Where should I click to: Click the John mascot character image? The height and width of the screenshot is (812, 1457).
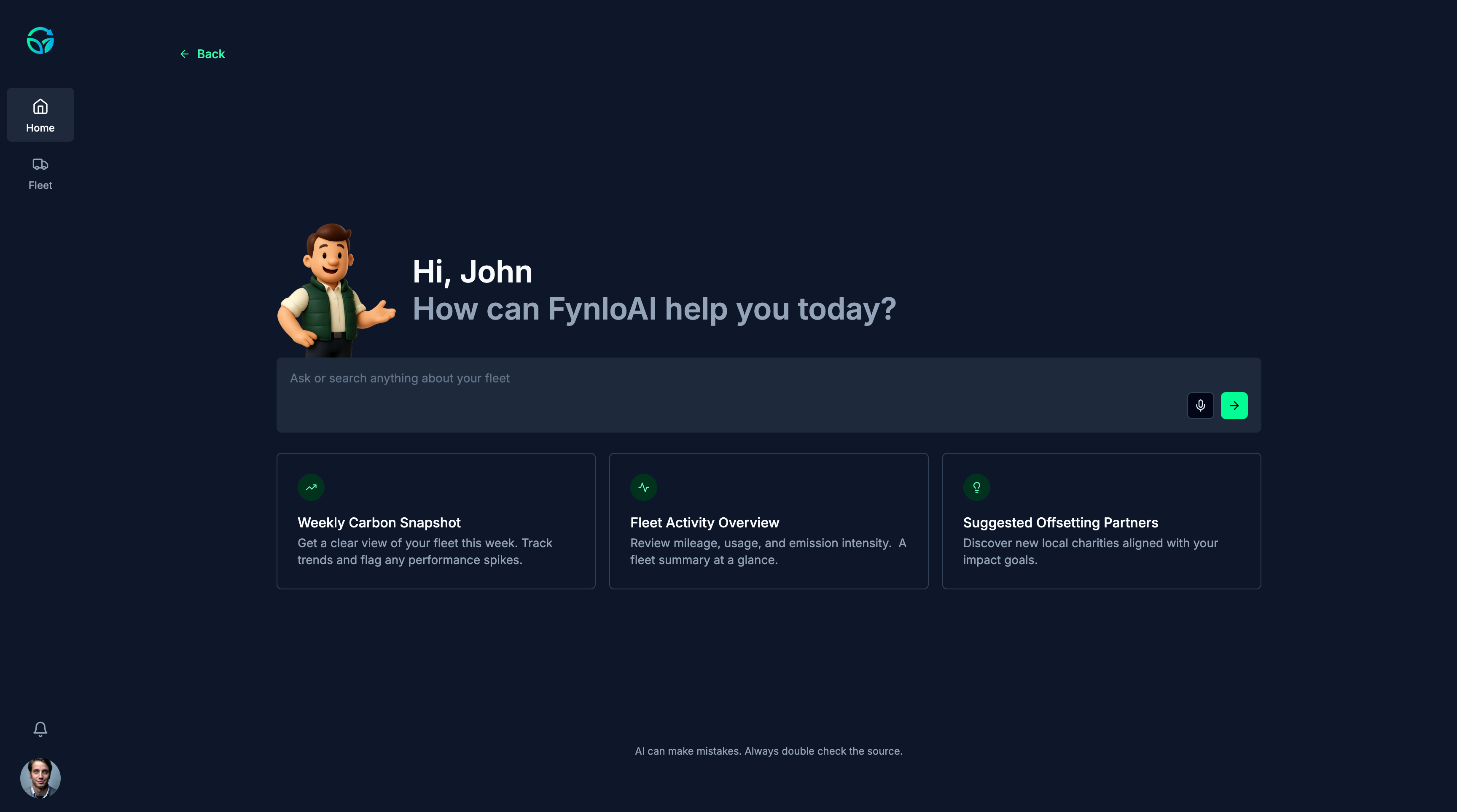click(336, 290)
